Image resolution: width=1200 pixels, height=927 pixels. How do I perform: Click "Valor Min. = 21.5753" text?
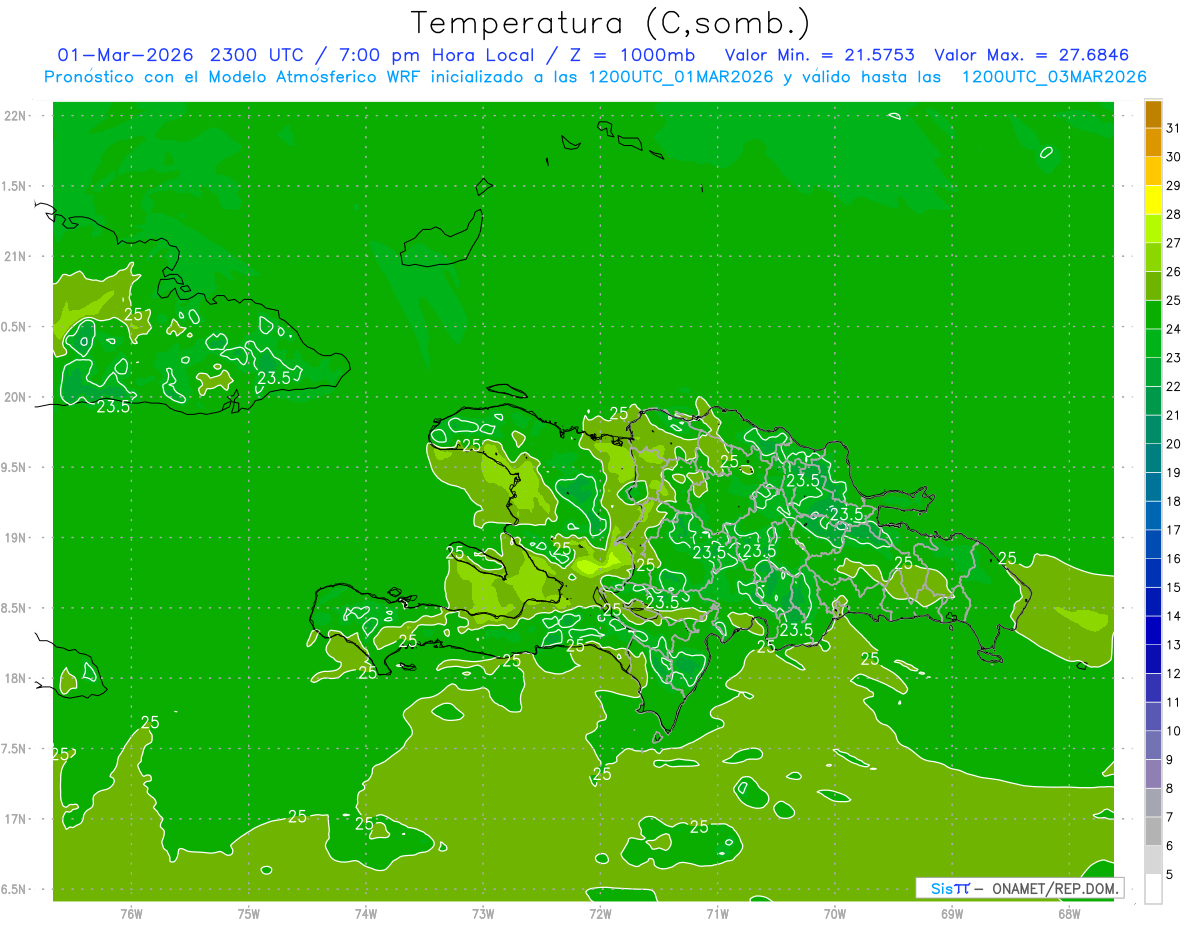coord(819,55)
